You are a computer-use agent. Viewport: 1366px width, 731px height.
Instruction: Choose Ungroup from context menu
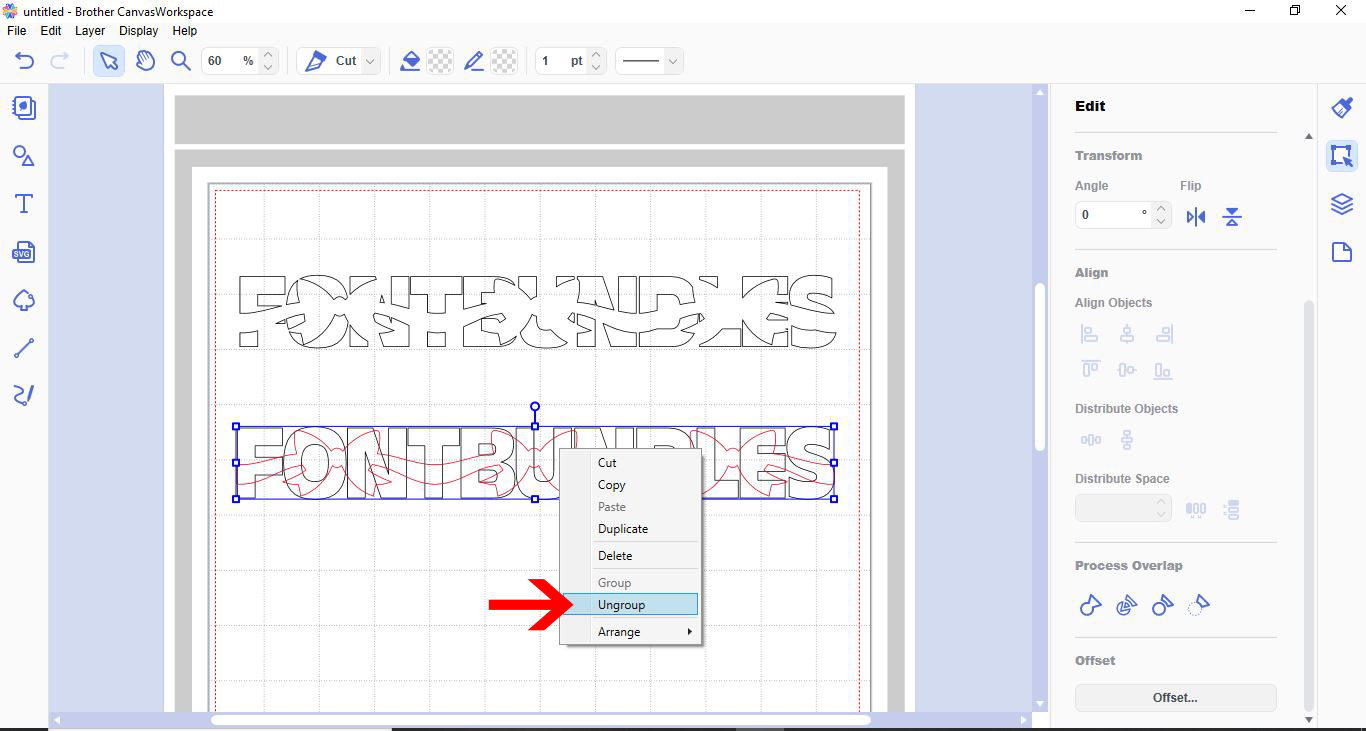632,605
